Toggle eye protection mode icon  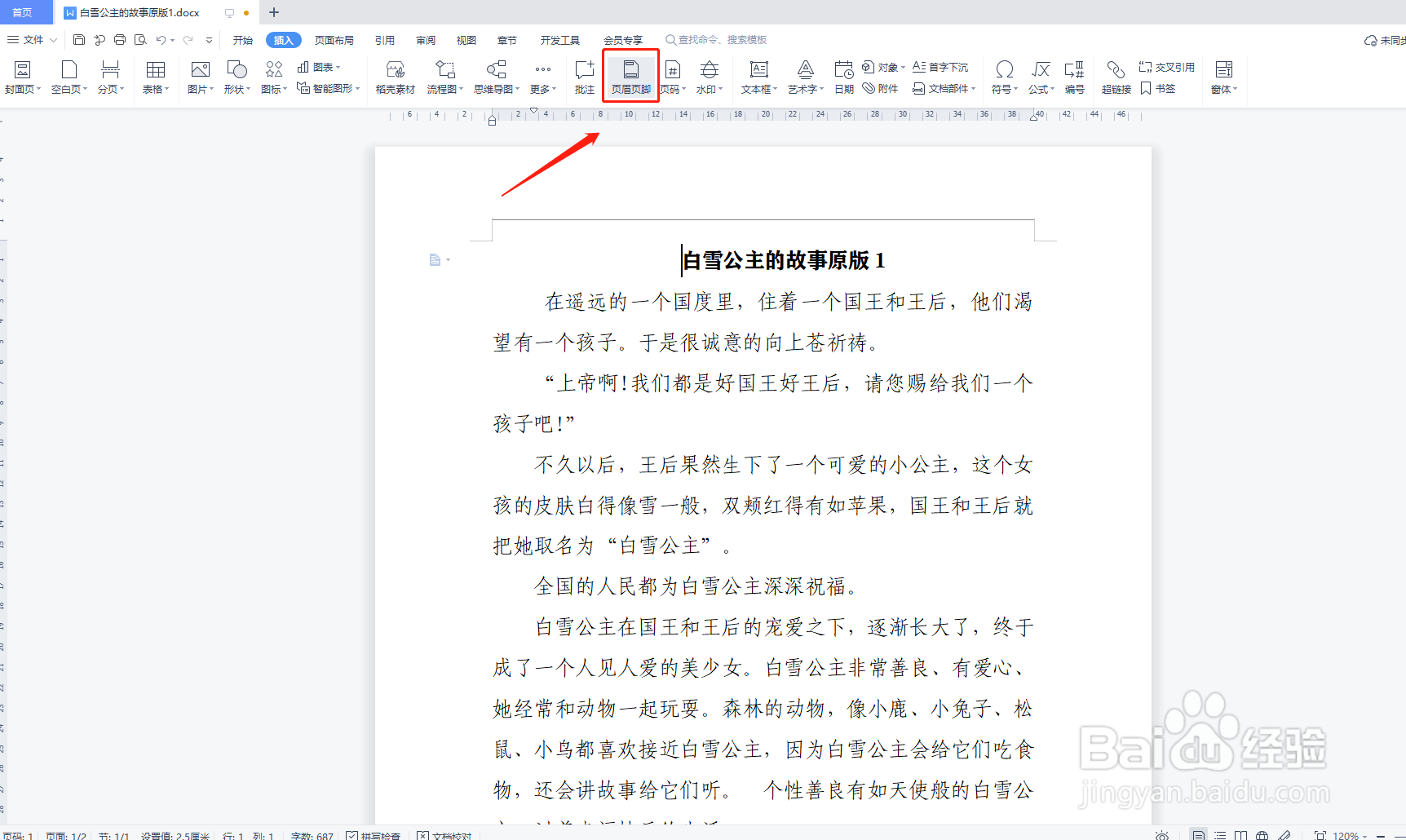click(1162, 835)
